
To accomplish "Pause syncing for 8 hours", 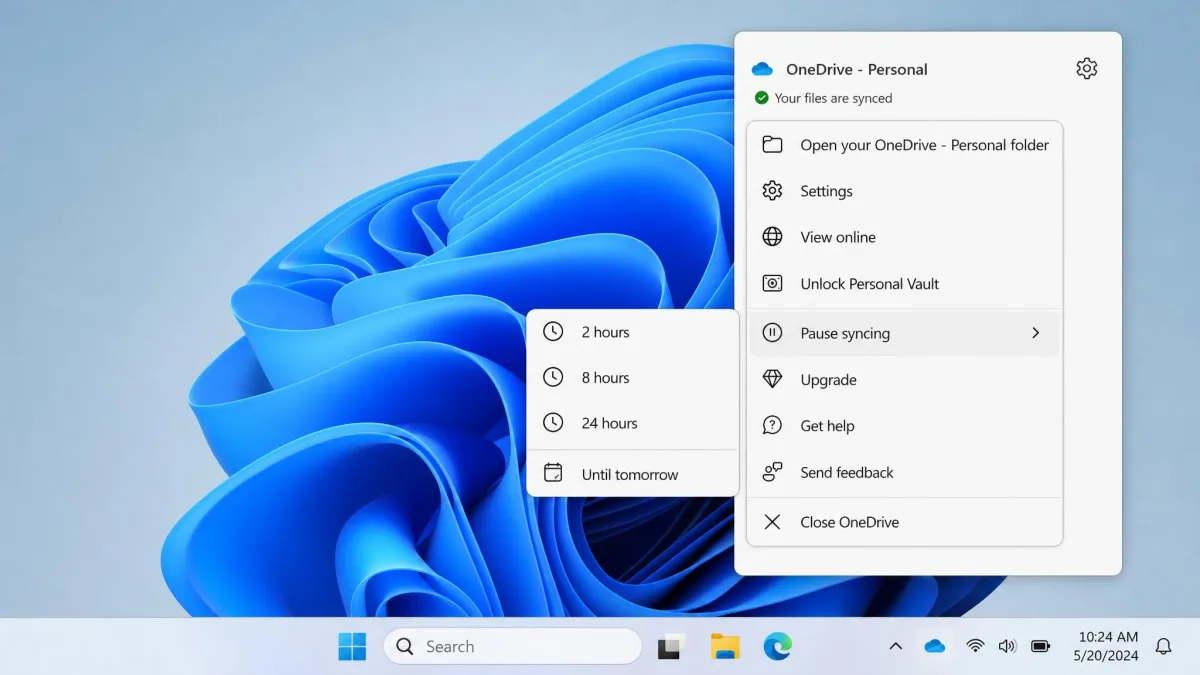I will (633, 378).
